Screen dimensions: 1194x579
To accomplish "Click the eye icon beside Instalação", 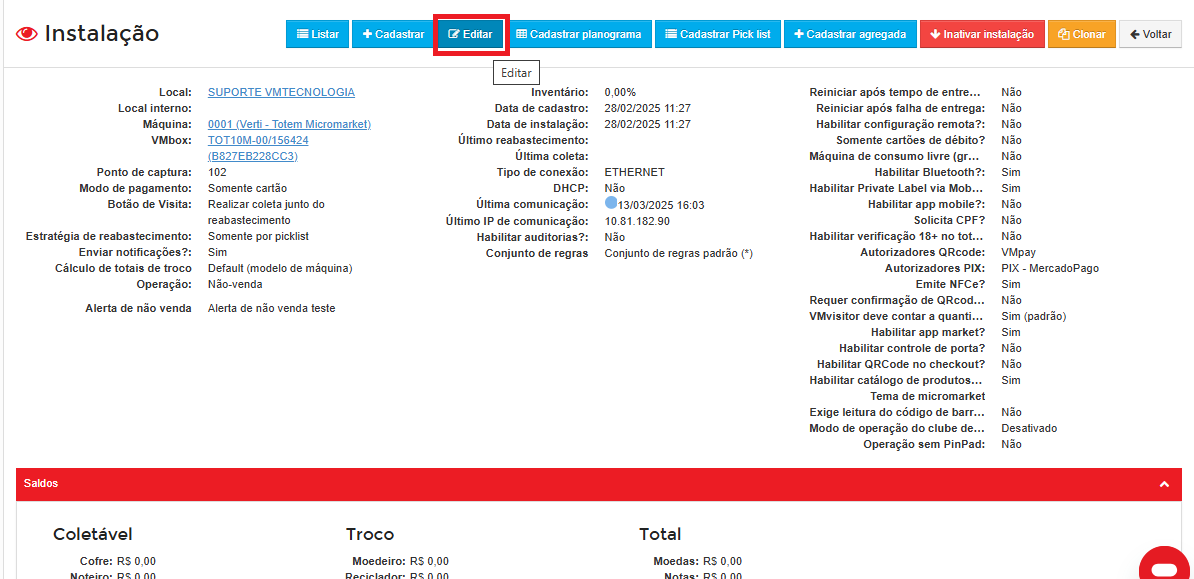I will [x=27, y=34].
